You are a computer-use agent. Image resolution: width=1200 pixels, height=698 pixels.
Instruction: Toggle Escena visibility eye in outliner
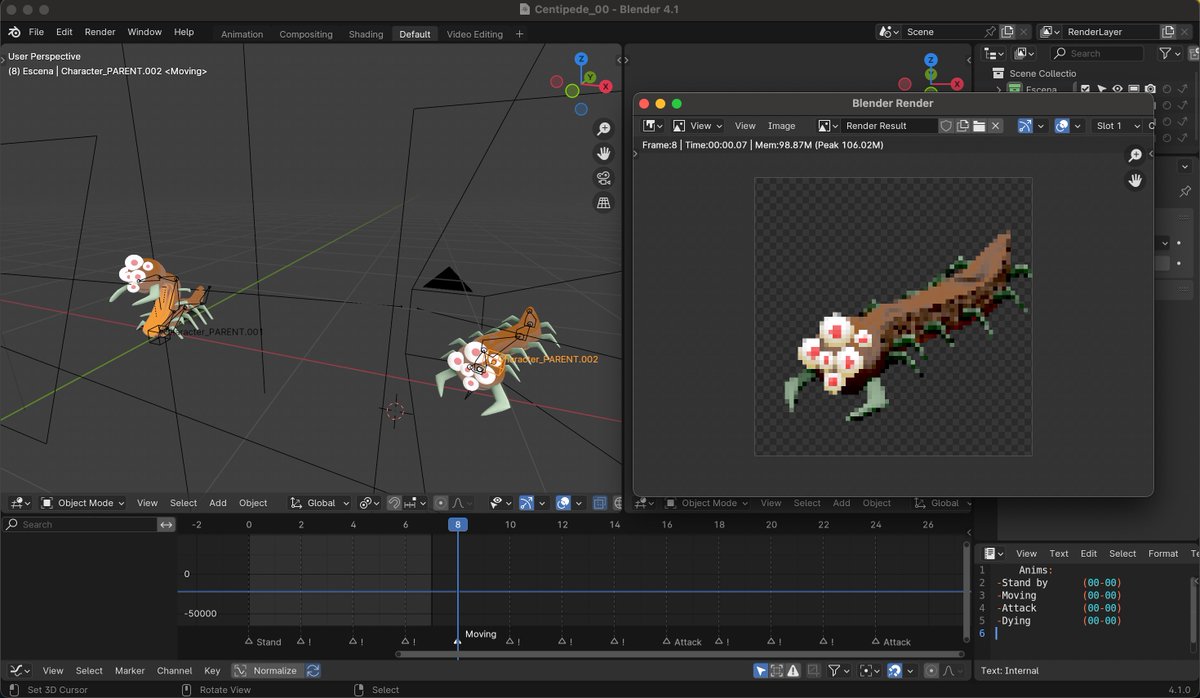(1118, 89)
